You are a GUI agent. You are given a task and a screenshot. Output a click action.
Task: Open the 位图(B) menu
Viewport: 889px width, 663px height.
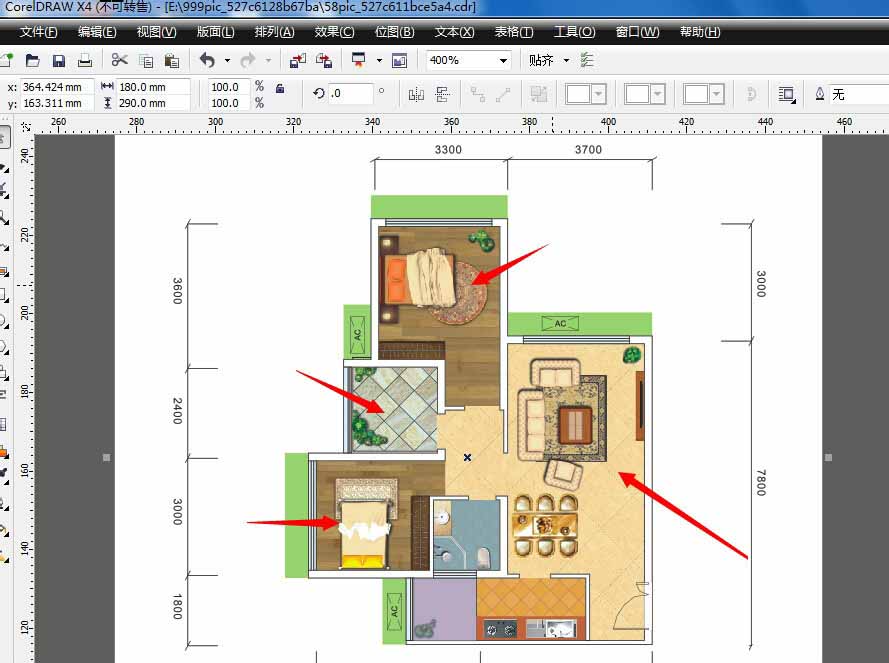395,32
